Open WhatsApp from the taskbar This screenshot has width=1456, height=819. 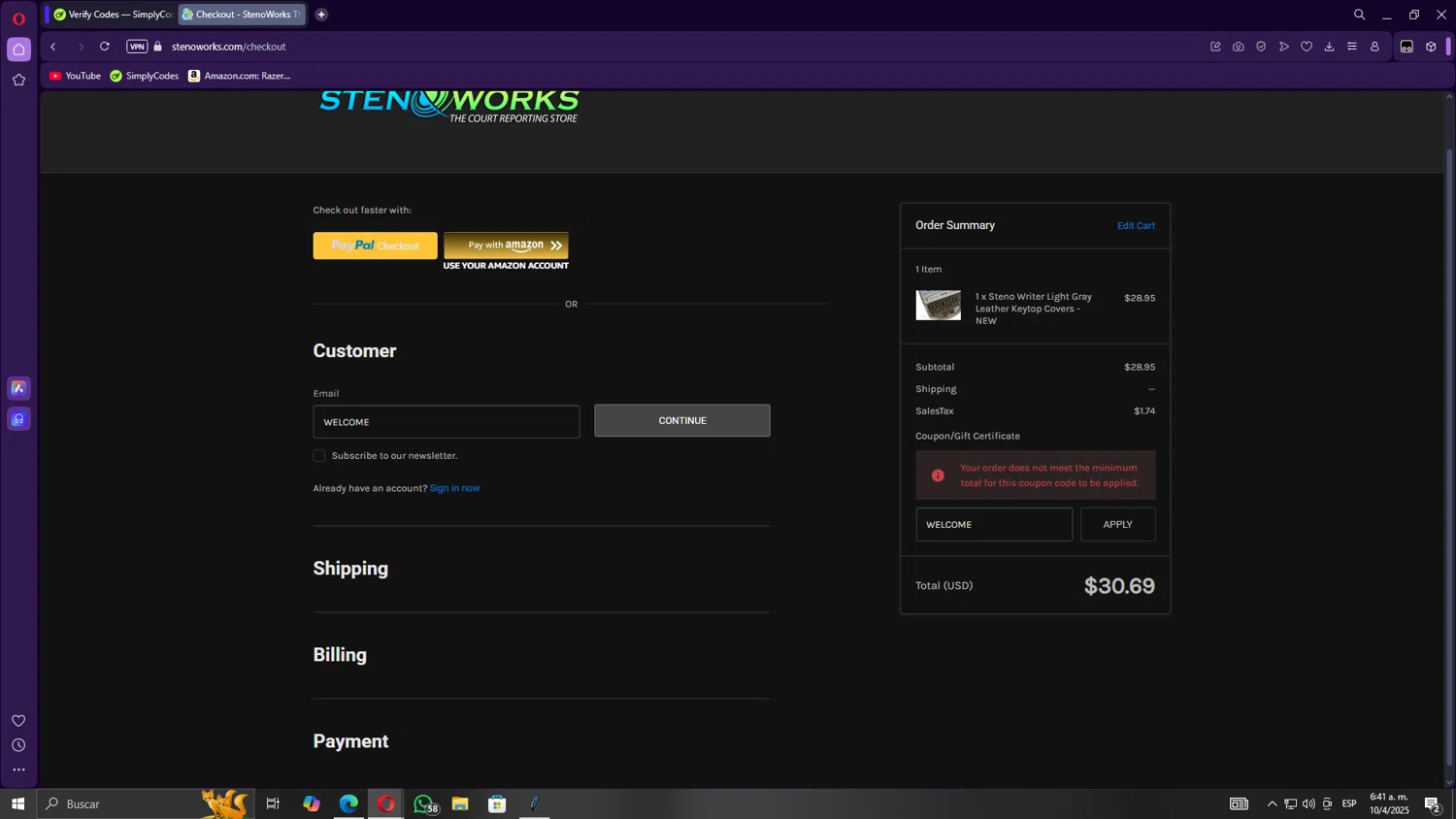click(x=423, y=803)
